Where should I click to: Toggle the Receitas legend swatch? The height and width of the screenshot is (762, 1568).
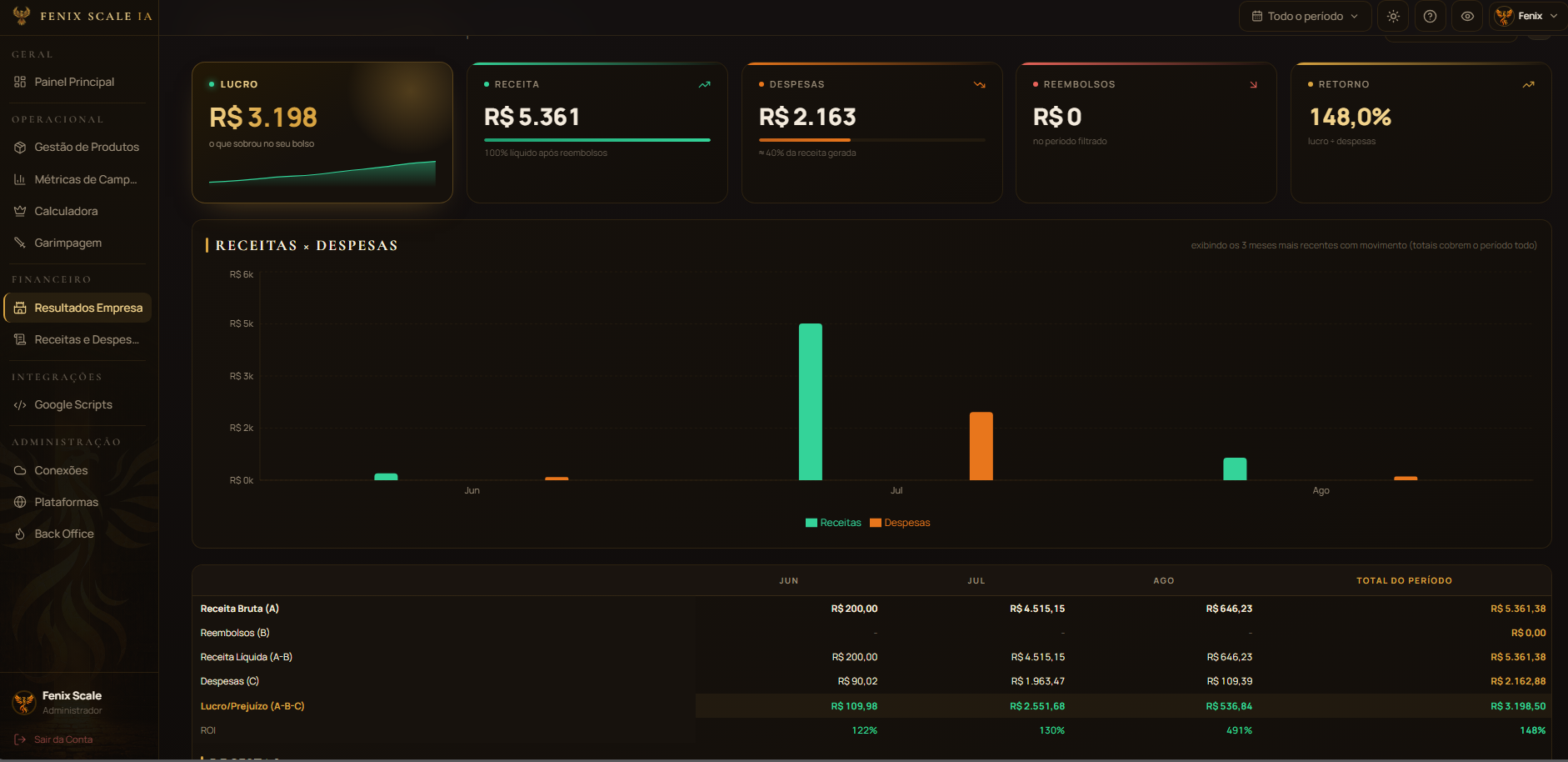[811, 523]
